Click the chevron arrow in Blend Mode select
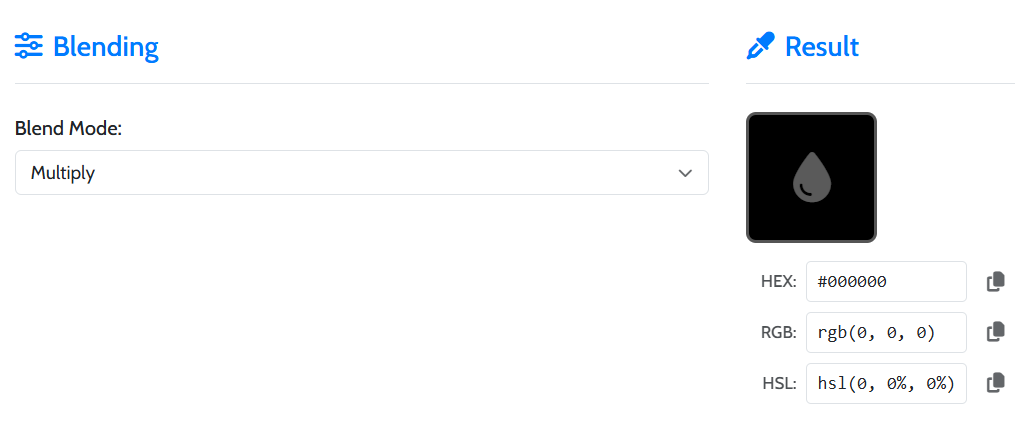Image resolution: width=1023 pixels, height=435 pixels. [685, 173]
